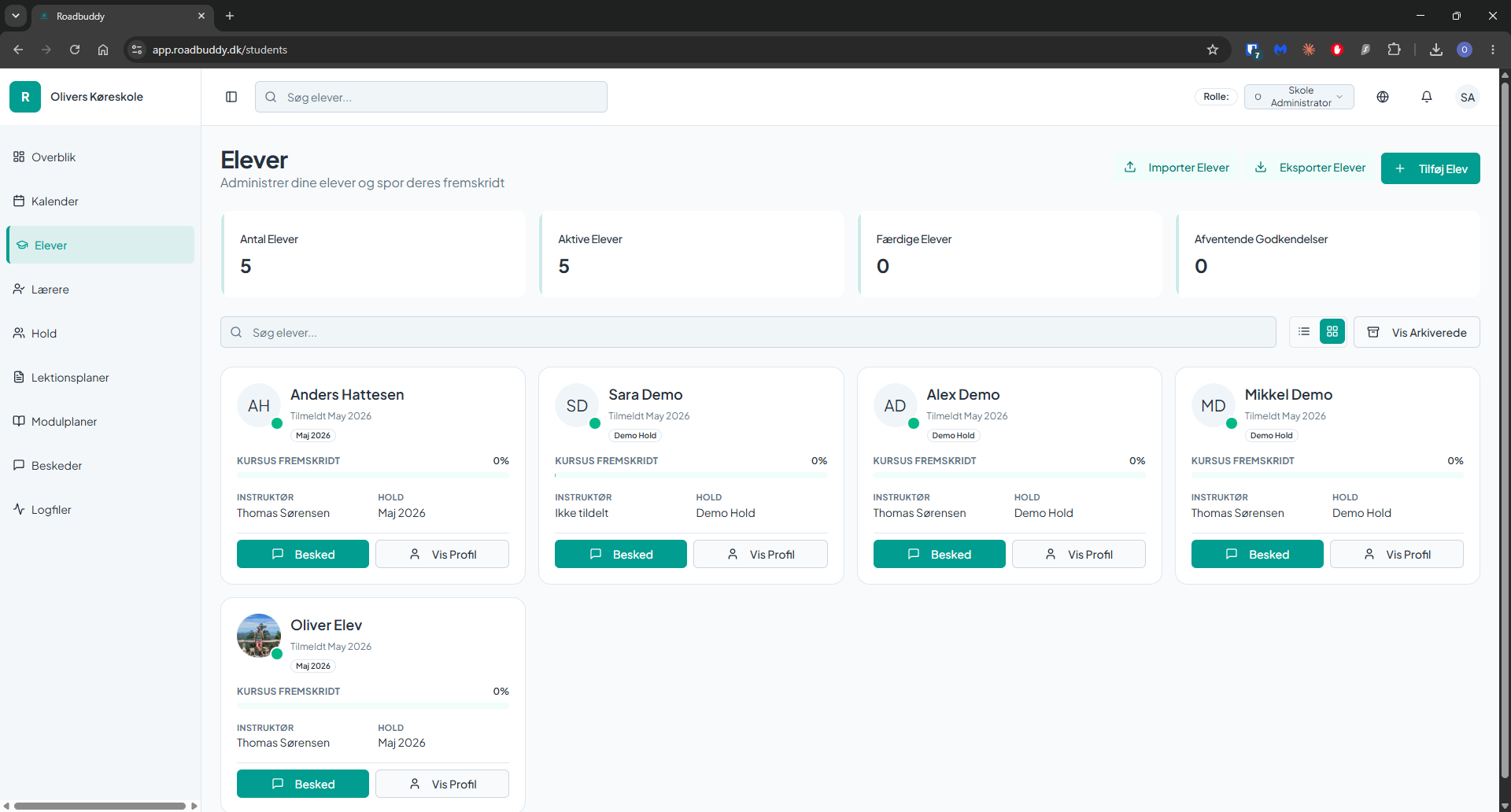Send Besked to Mikkel Demo
The height and width of the screenshot is (812, 1511).
(x=1258, y=554)
